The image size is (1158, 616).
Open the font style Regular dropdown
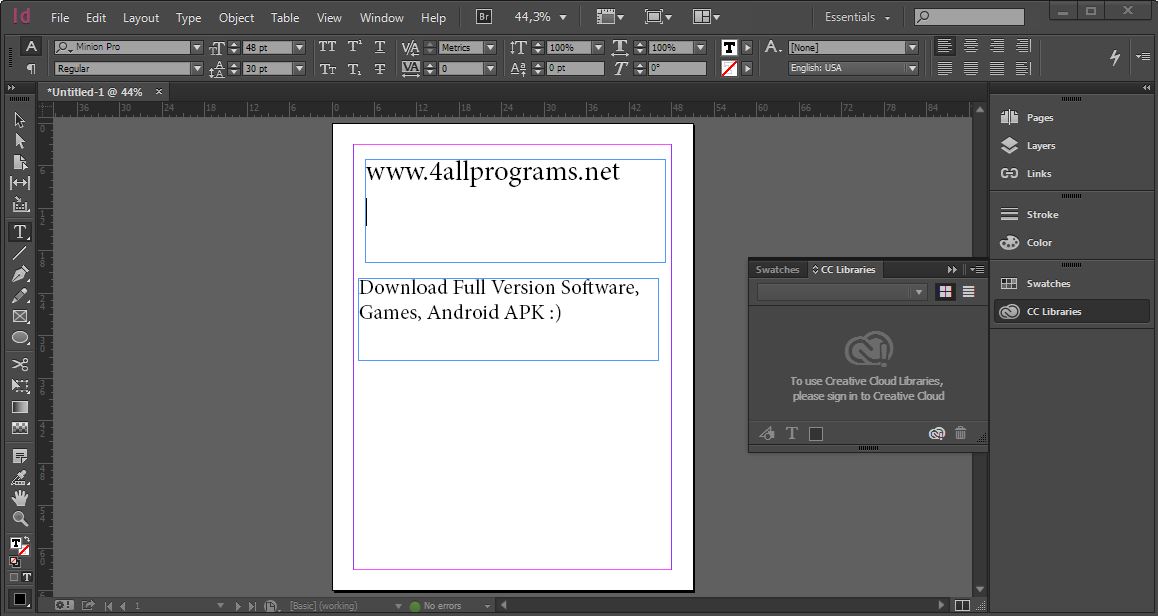196,69
